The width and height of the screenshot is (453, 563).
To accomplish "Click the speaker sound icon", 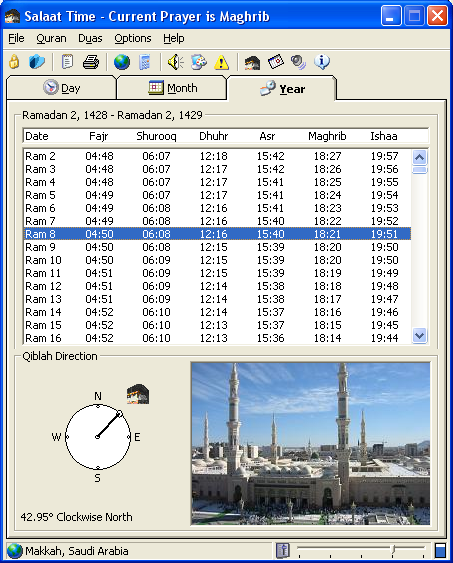I will [x=176, y=62].
